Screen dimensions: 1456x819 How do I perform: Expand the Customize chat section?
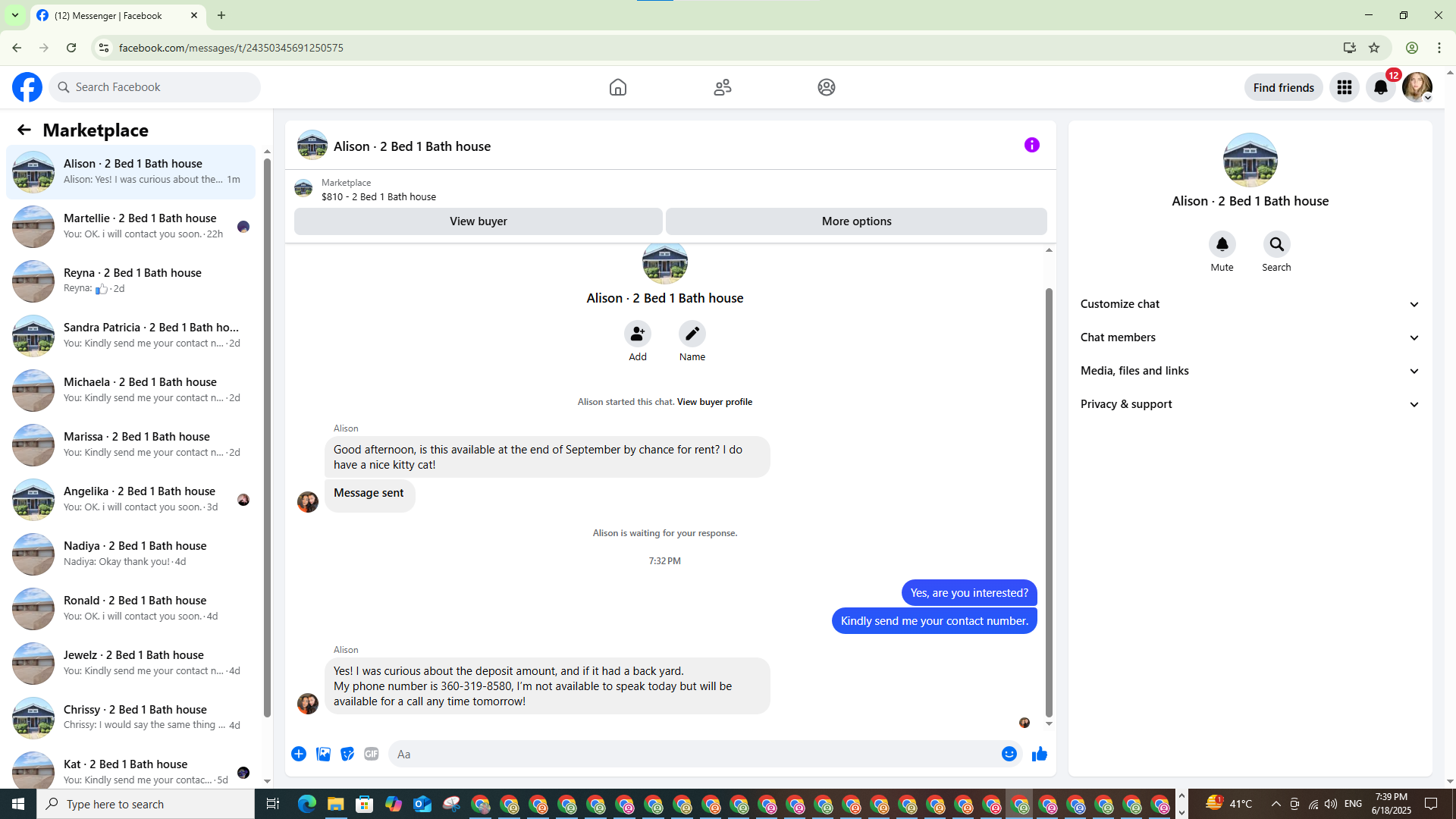pos(1250,304)
